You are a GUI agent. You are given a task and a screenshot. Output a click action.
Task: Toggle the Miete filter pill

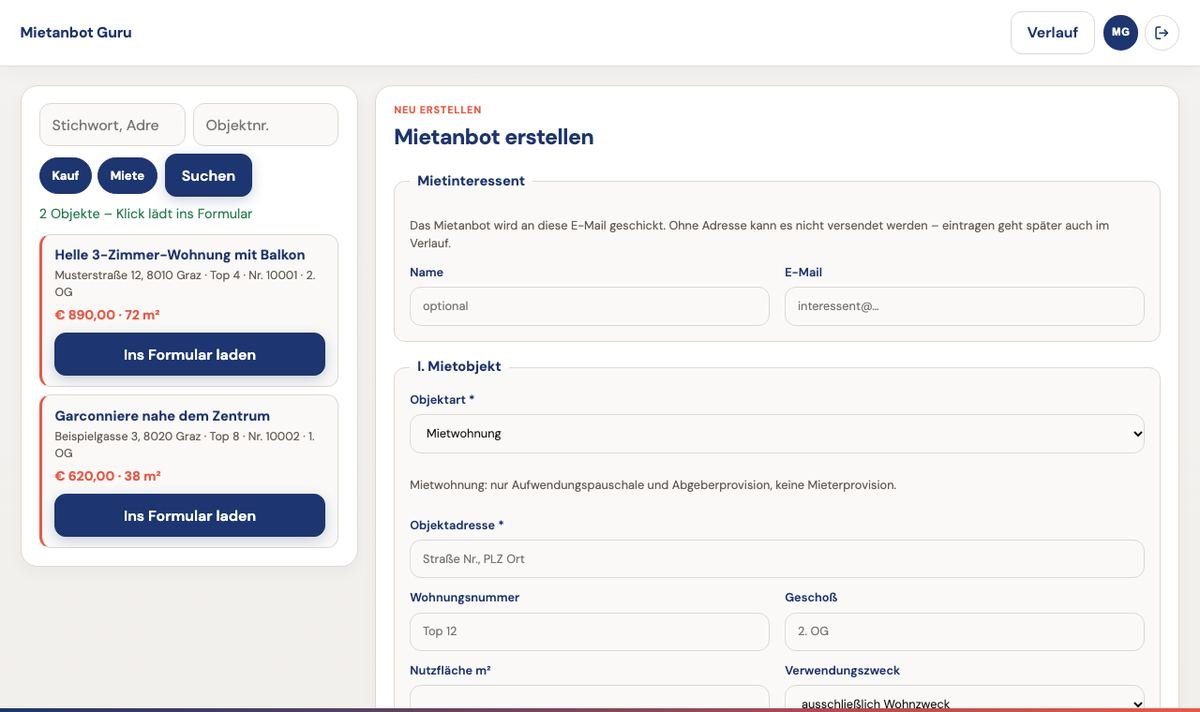click(127, 176)
